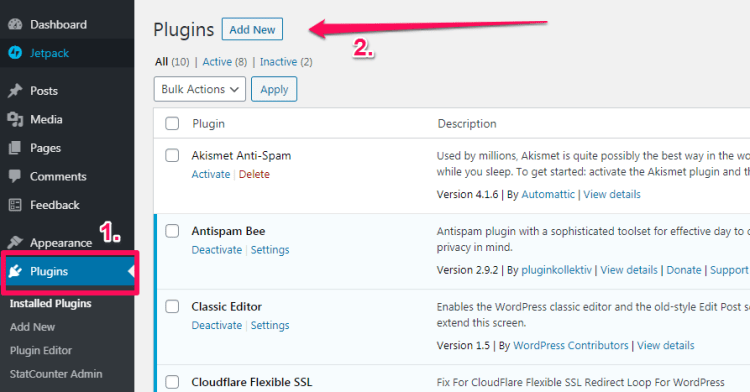Viewport: 750px width, 392px height.
Task: Open Installed Plugins submenu item
Action: point(50,304)
